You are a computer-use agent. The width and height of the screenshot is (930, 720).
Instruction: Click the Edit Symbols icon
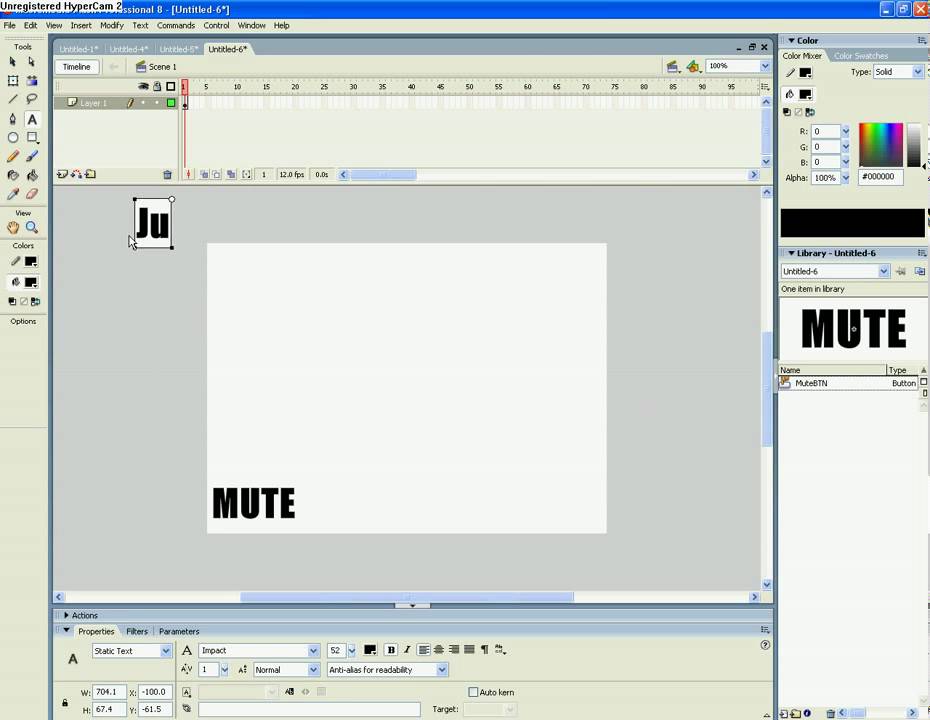(693, 66)
